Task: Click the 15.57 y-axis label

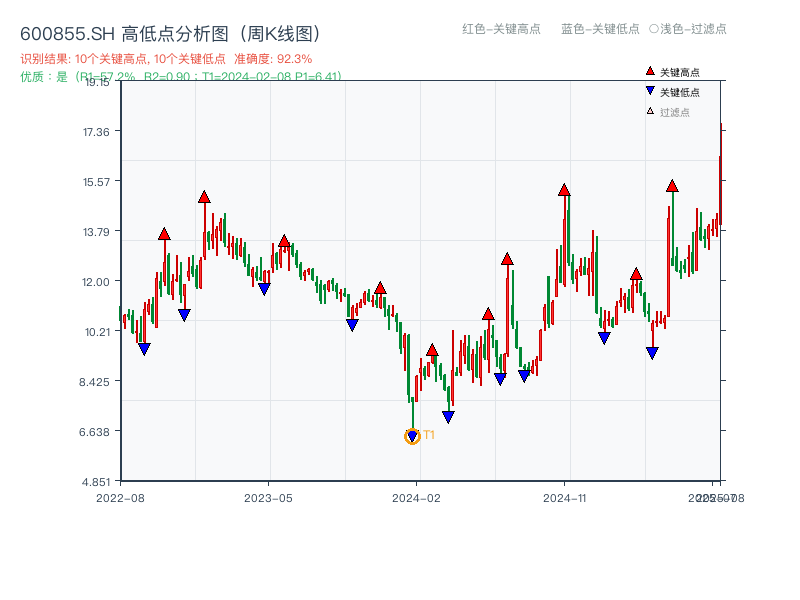Action: 96,182
